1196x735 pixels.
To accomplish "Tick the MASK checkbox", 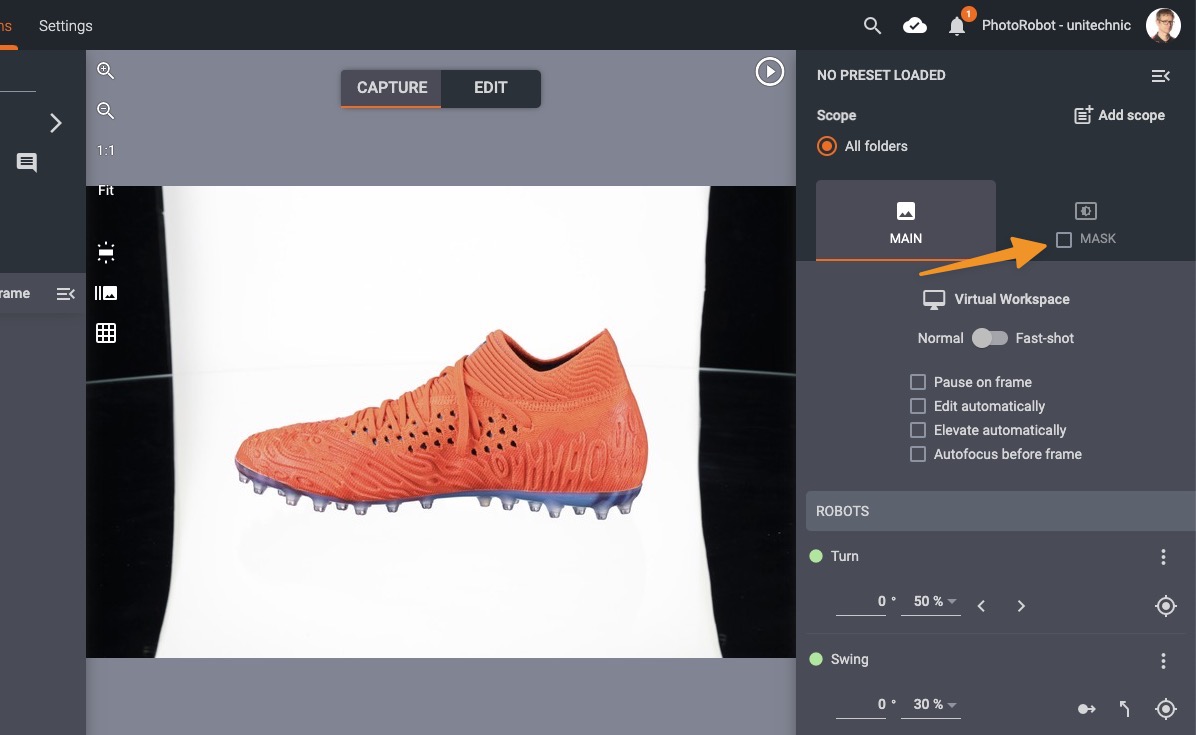I will point(1064,240).
